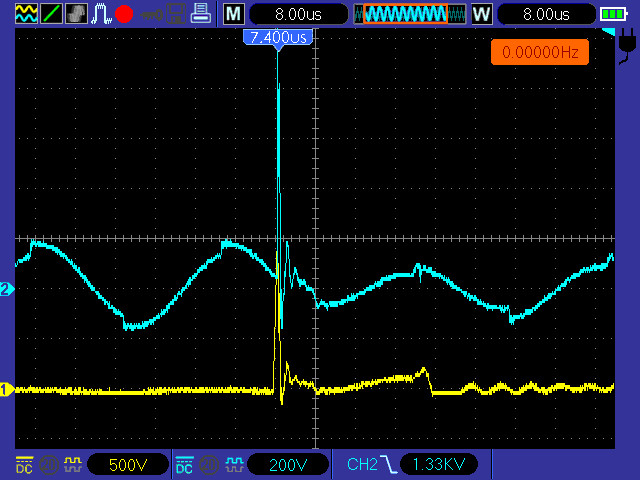
Task: Click the printer icon
Action: [x=200, y=14]
